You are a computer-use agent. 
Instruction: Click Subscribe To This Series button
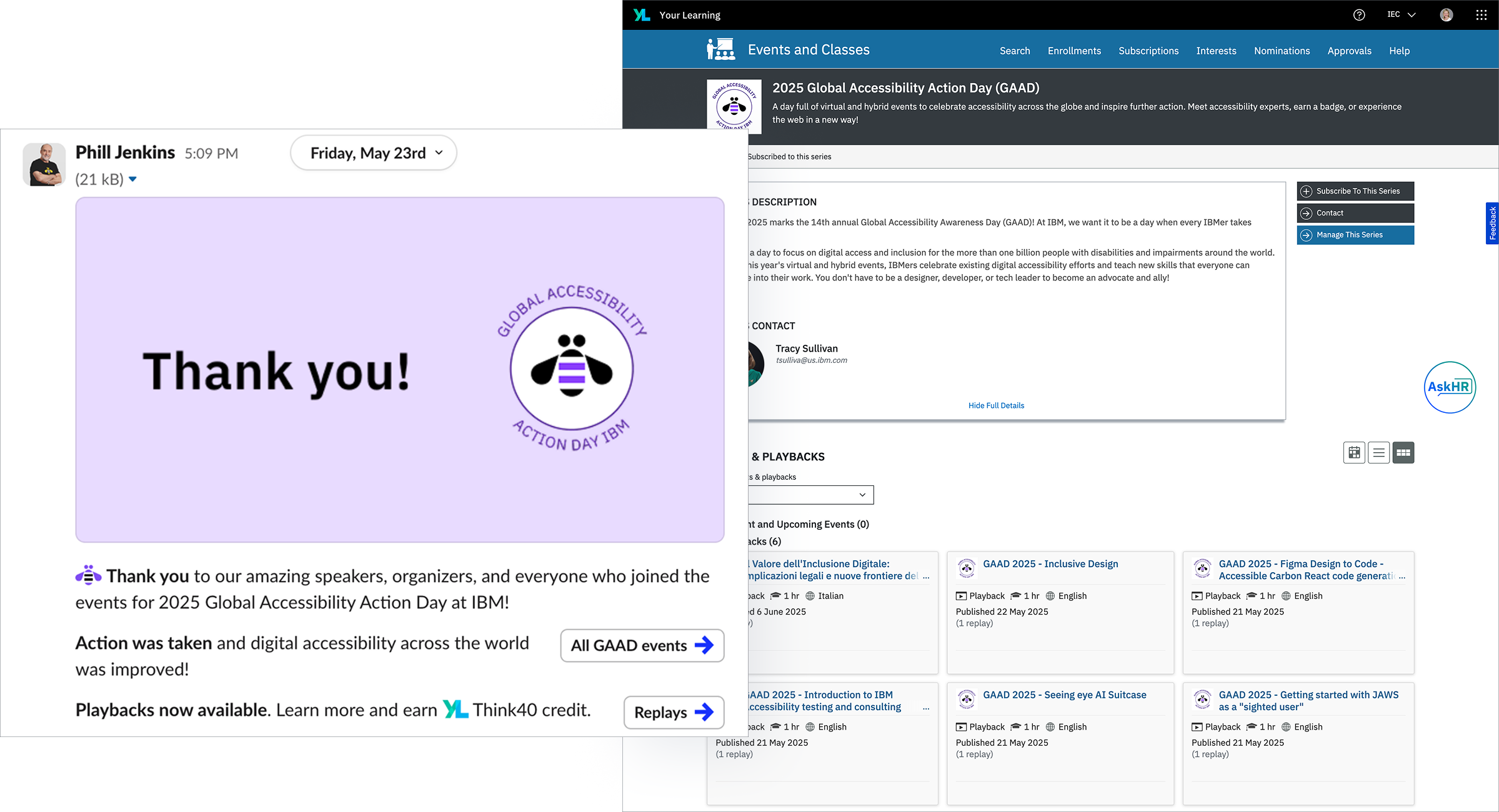[1355, 191]
